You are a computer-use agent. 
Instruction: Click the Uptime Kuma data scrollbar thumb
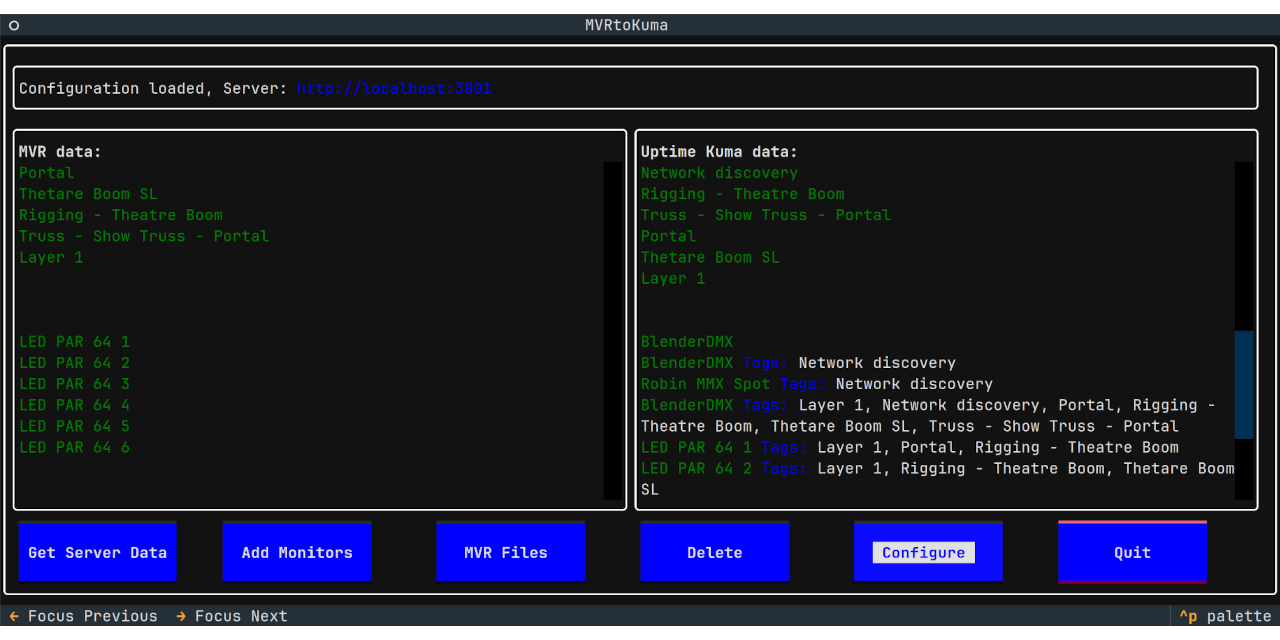[x=1244, y=385]
